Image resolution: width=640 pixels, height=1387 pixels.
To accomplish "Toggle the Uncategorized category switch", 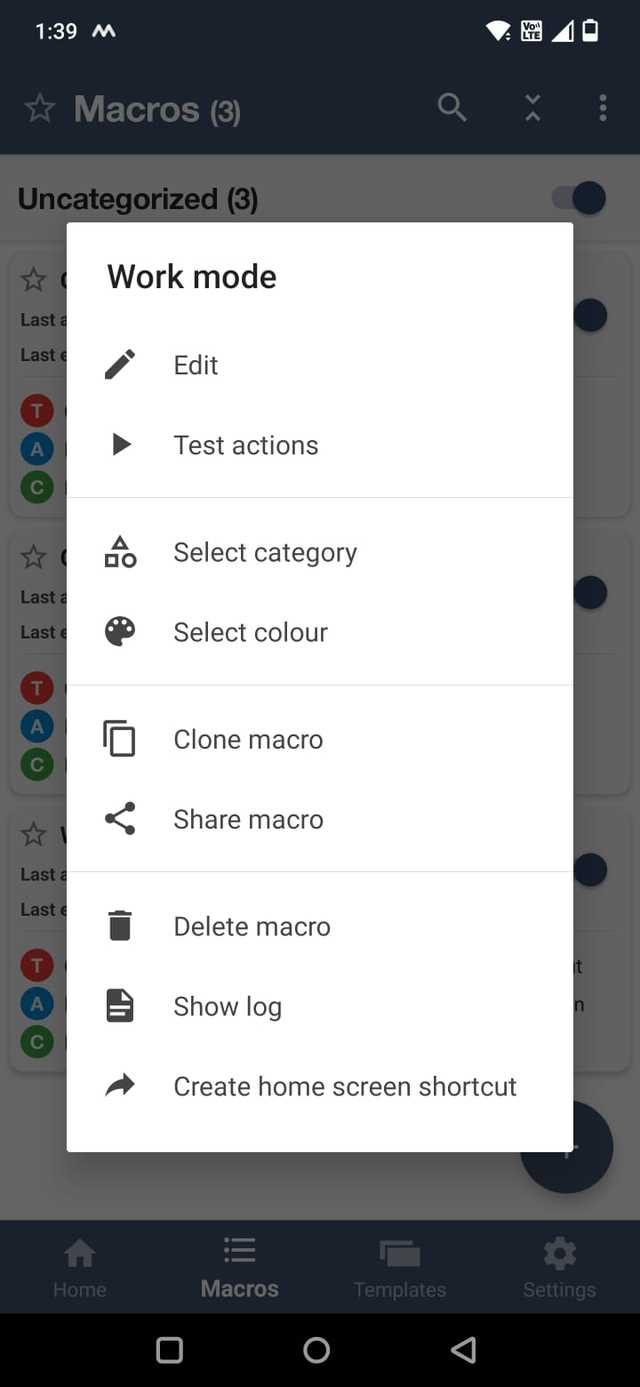I will click(x=581, y=198).
